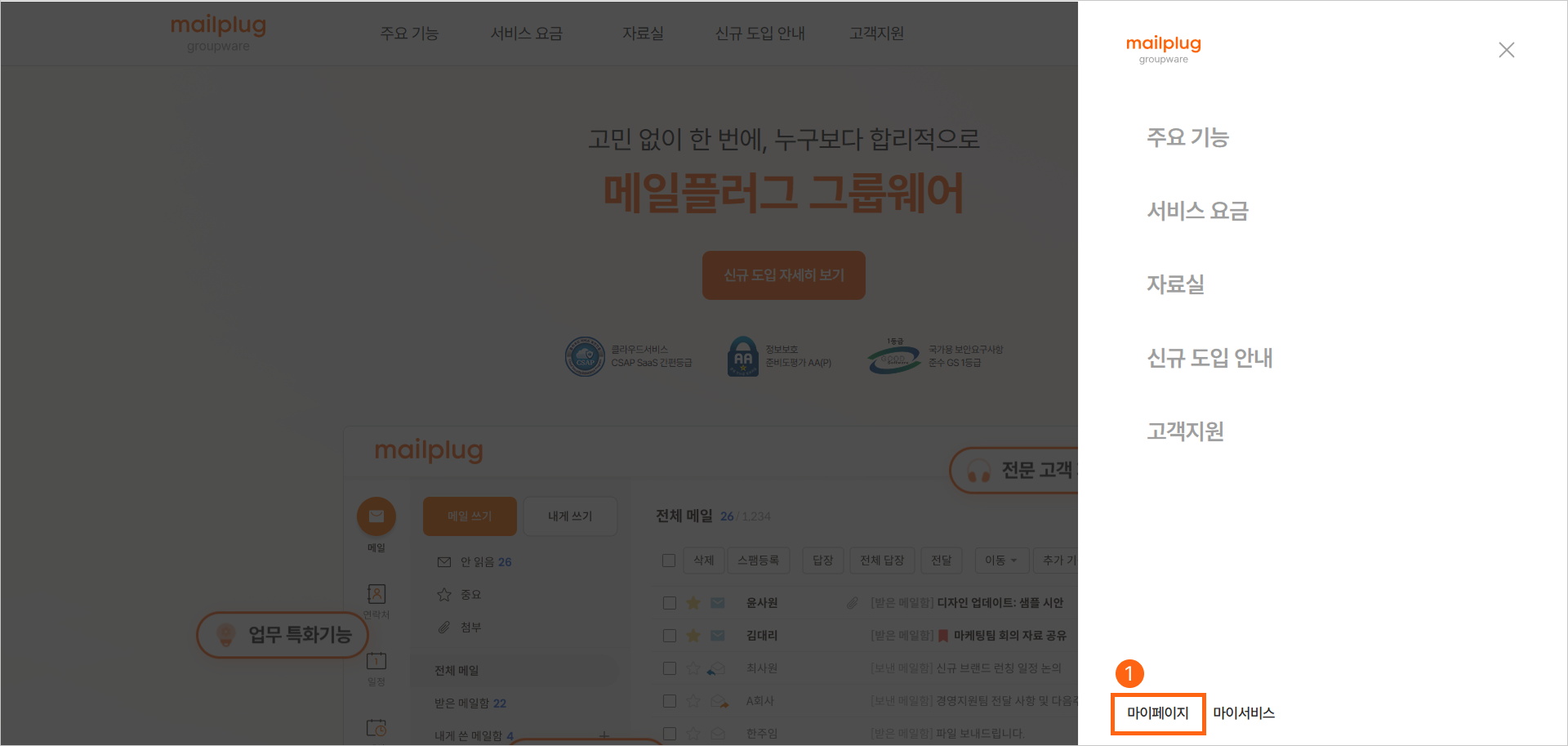1568x746 pixels.
Task: Click the 스팸등록 toolbar button
Action: point(758,561)
